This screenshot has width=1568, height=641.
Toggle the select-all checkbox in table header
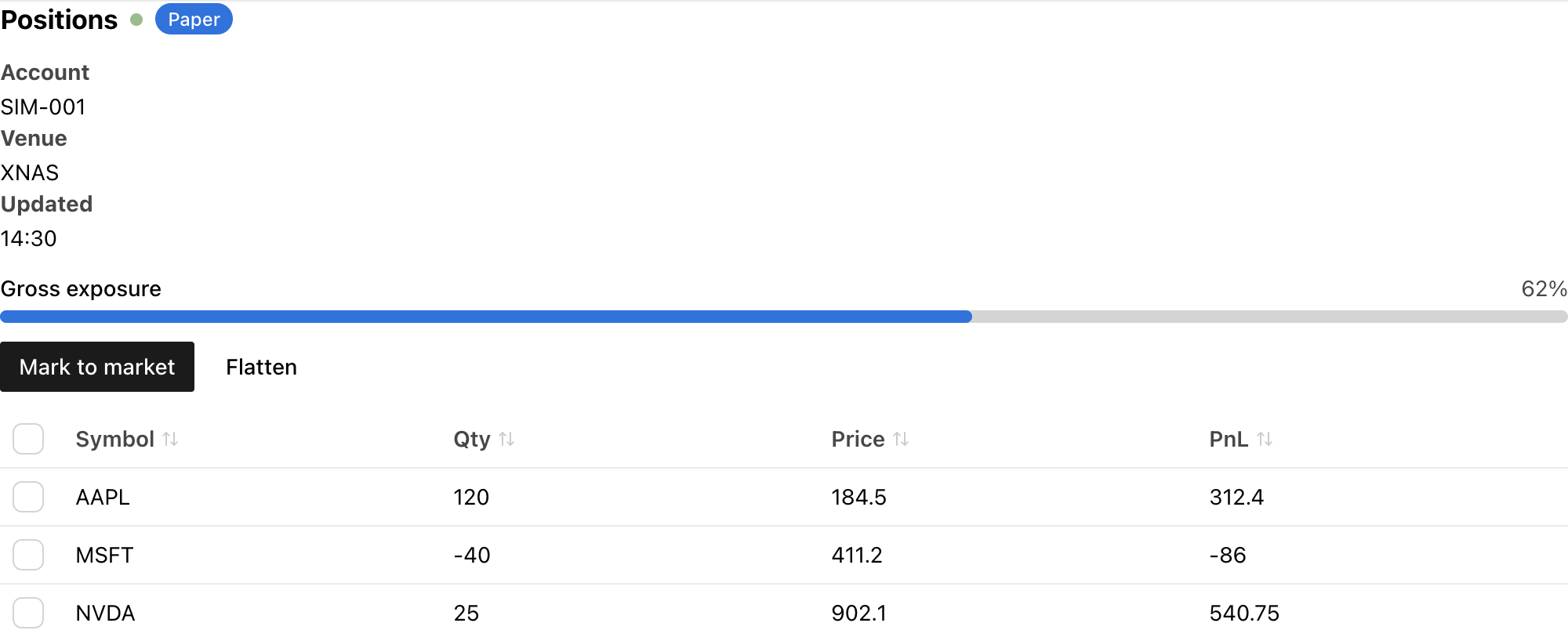[x=28, y=439]
